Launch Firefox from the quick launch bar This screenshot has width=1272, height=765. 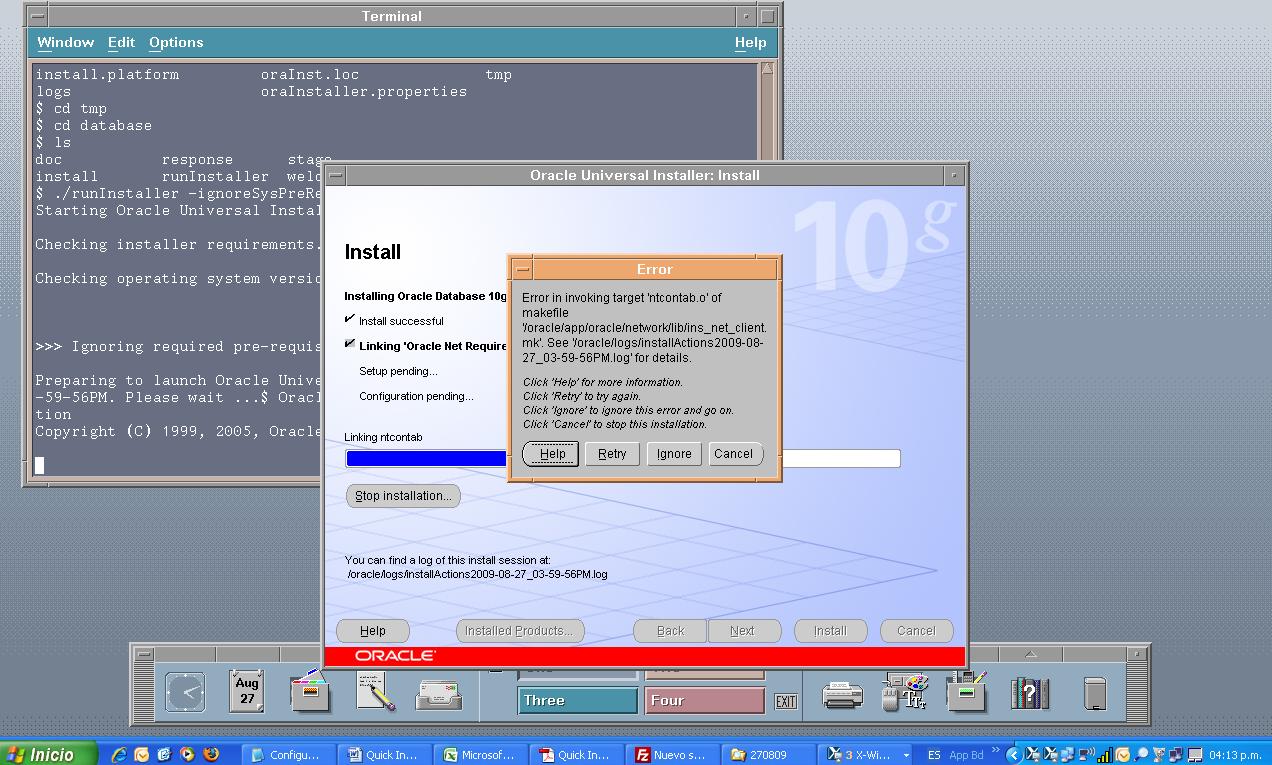coord(211,755)
